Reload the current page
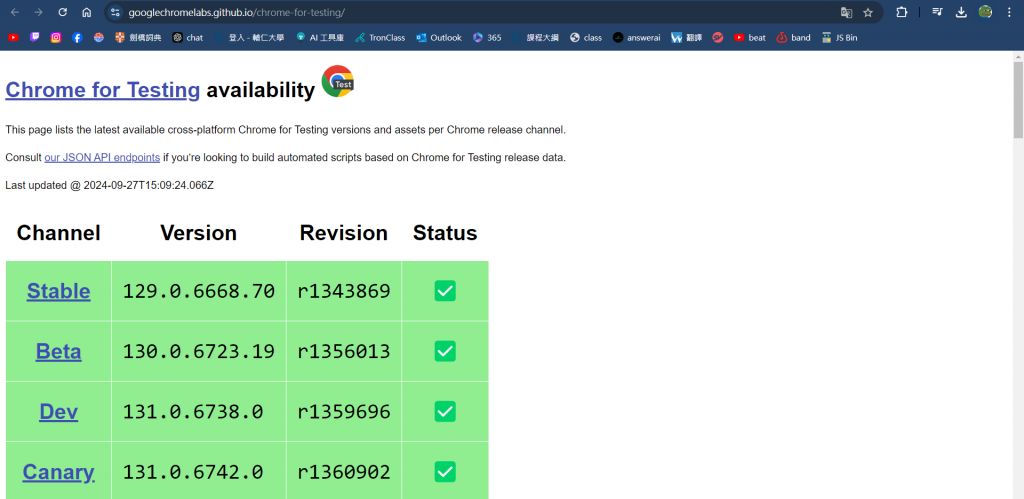The width and height of the screenshot is (1024, 499). tap(63, 12)
